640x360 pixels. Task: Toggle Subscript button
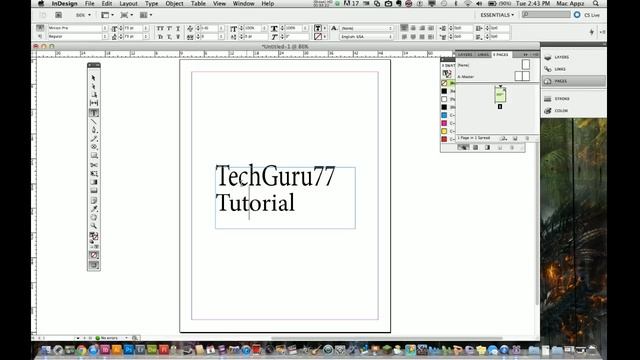[169, 37]
